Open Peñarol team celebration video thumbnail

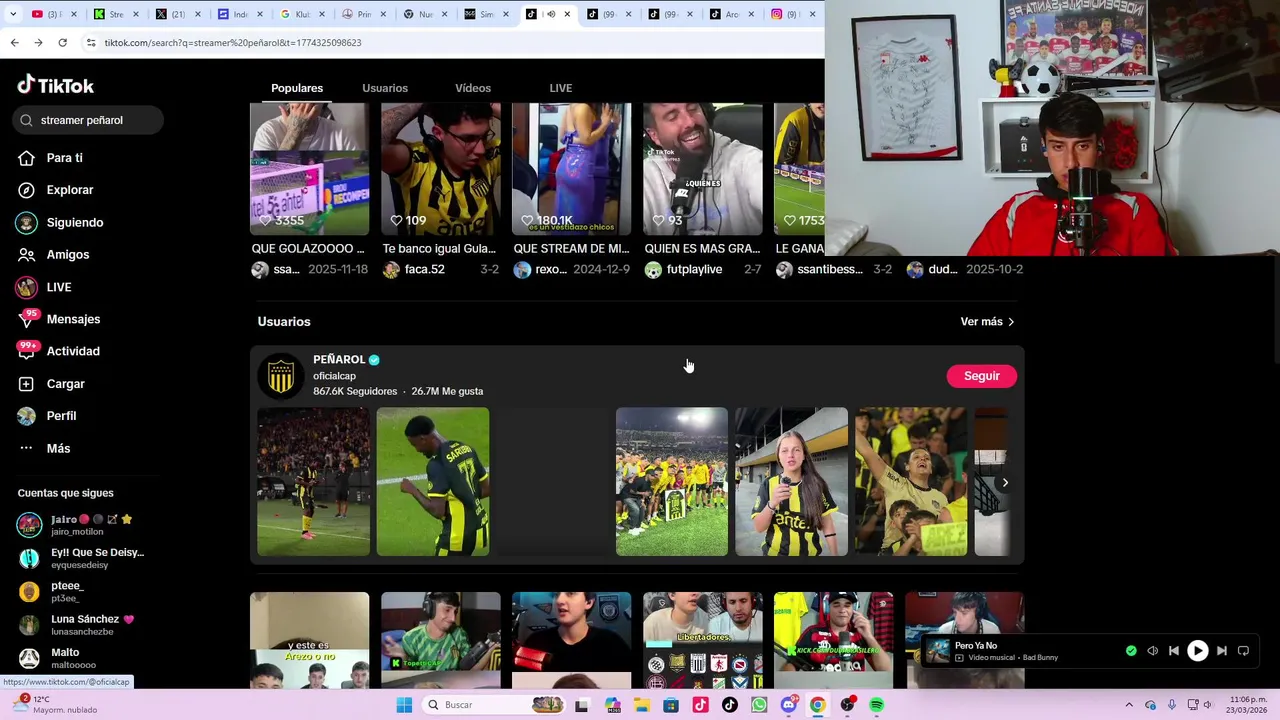(672, 481)
